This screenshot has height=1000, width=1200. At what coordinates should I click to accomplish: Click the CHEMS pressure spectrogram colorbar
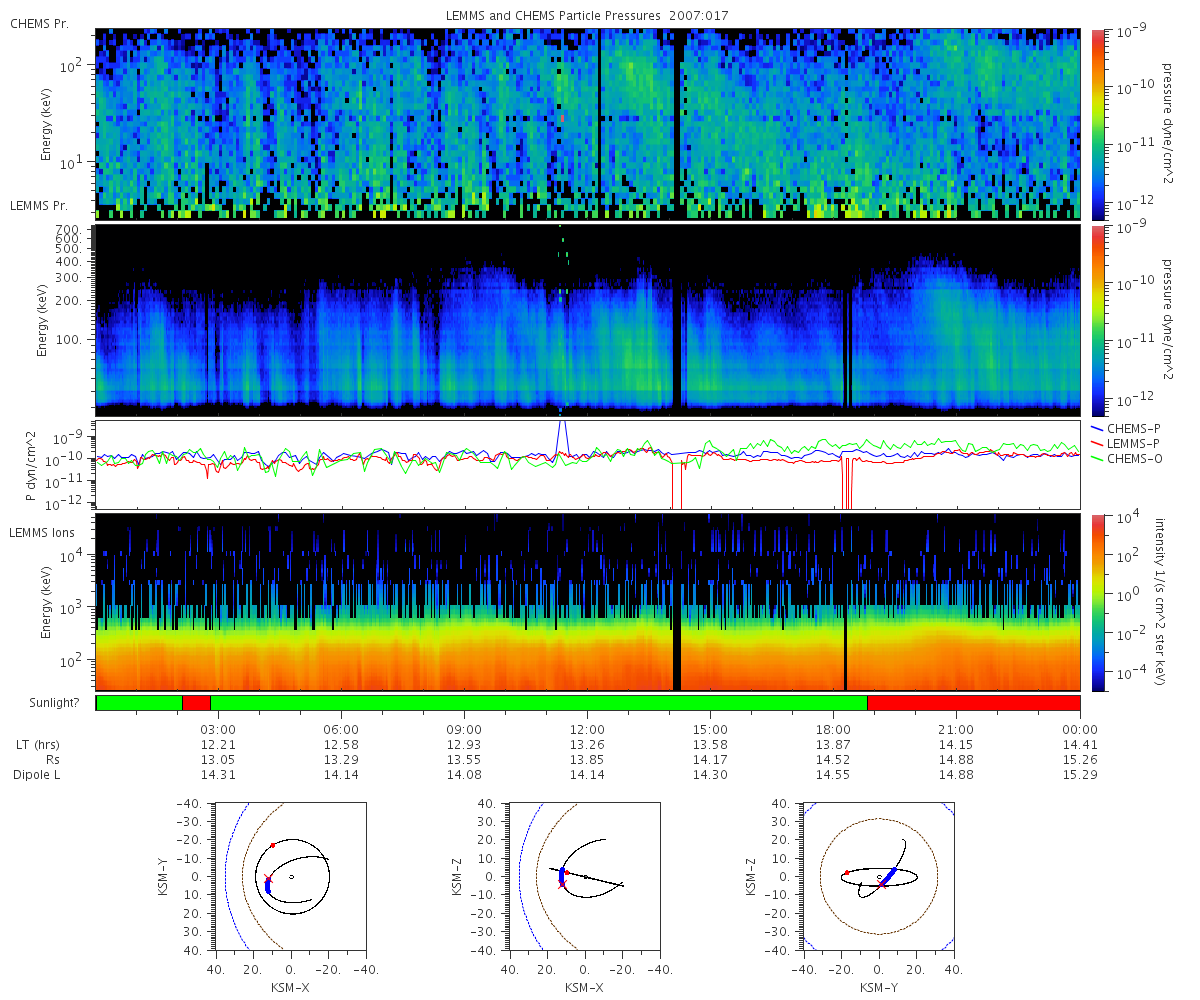coord(1097,124)
